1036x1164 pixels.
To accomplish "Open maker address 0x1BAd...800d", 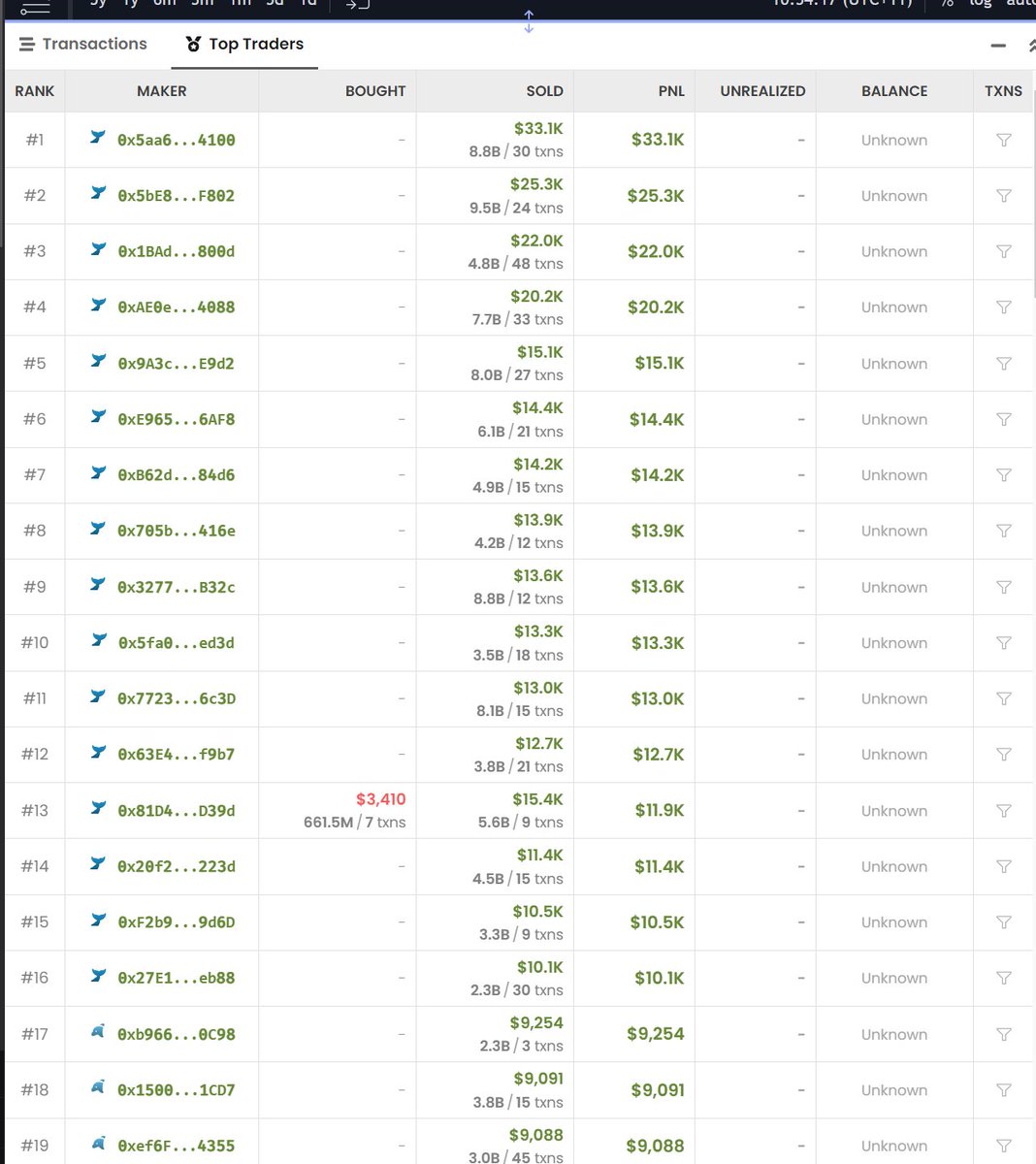I will [177, 251].
